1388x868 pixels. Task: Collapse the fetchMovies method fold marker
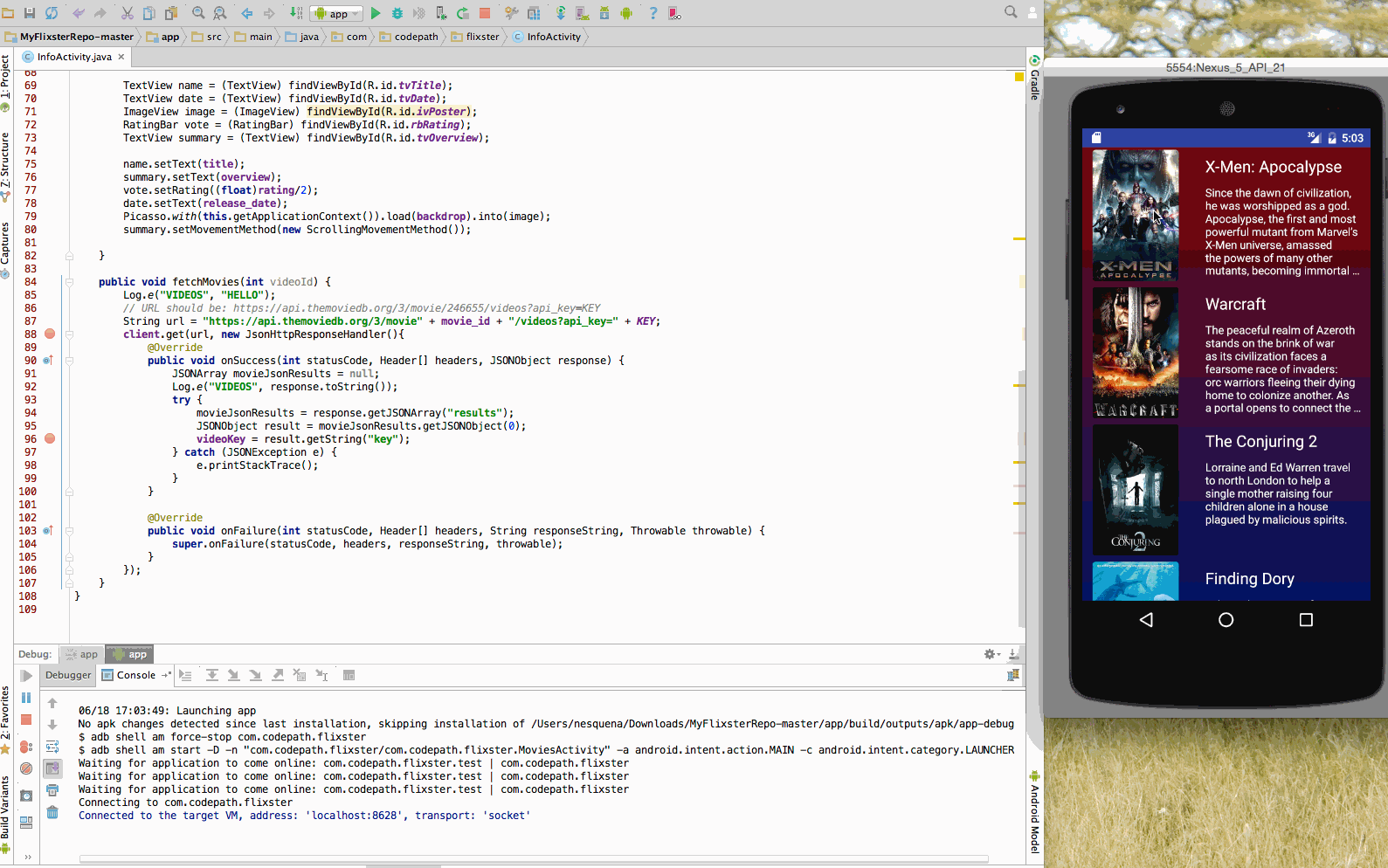tap(69, 282)
